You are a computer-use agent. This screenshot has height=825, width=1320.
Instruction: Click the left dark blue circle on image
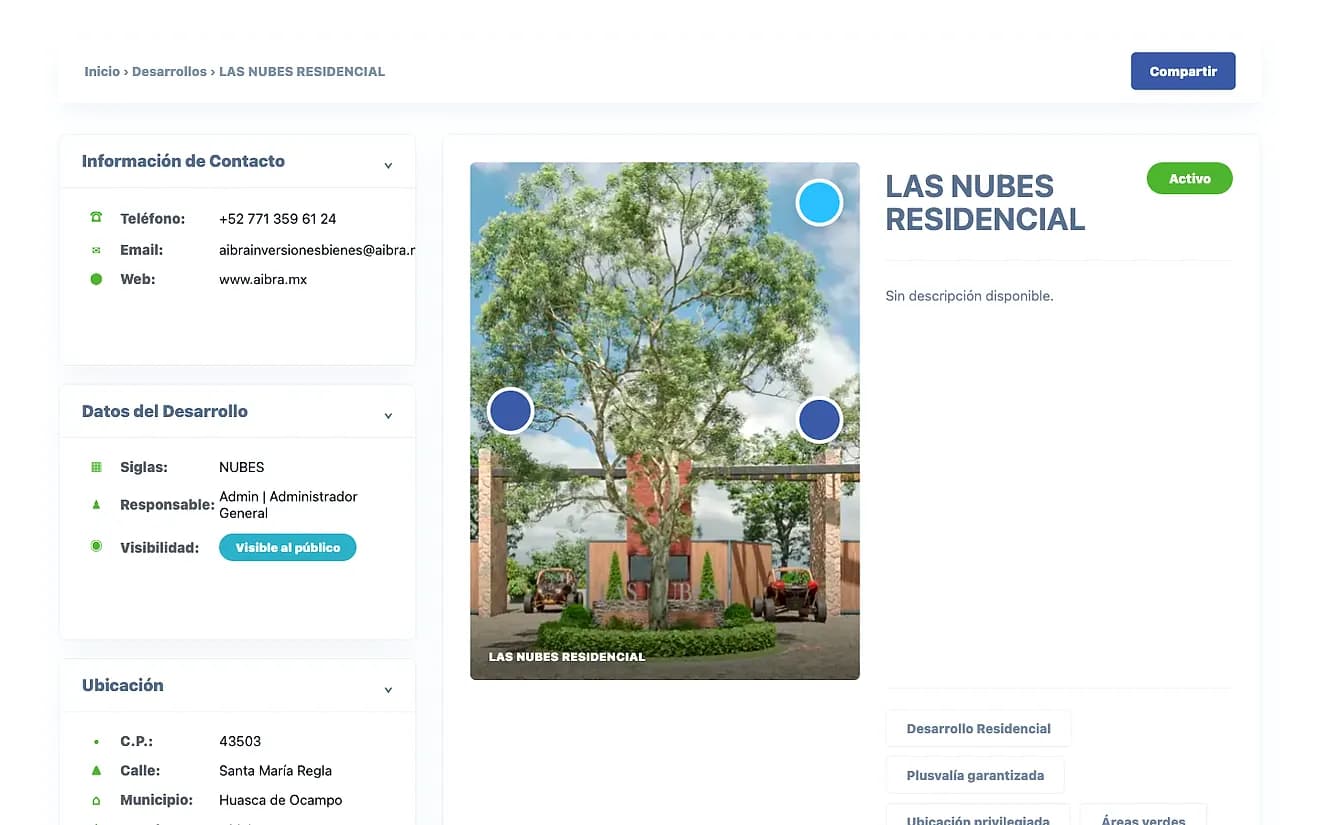click(510, 411)
